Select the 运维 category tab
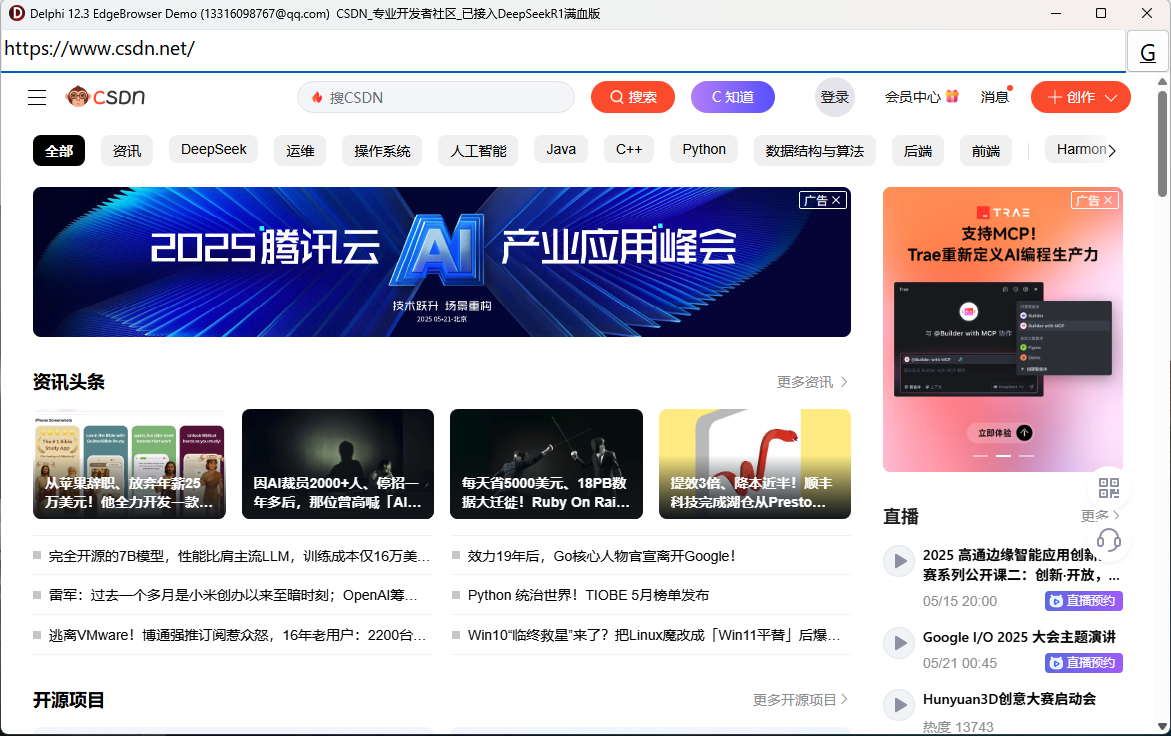1171x736 pixels. pyautogui.click(x=300, y=151)
